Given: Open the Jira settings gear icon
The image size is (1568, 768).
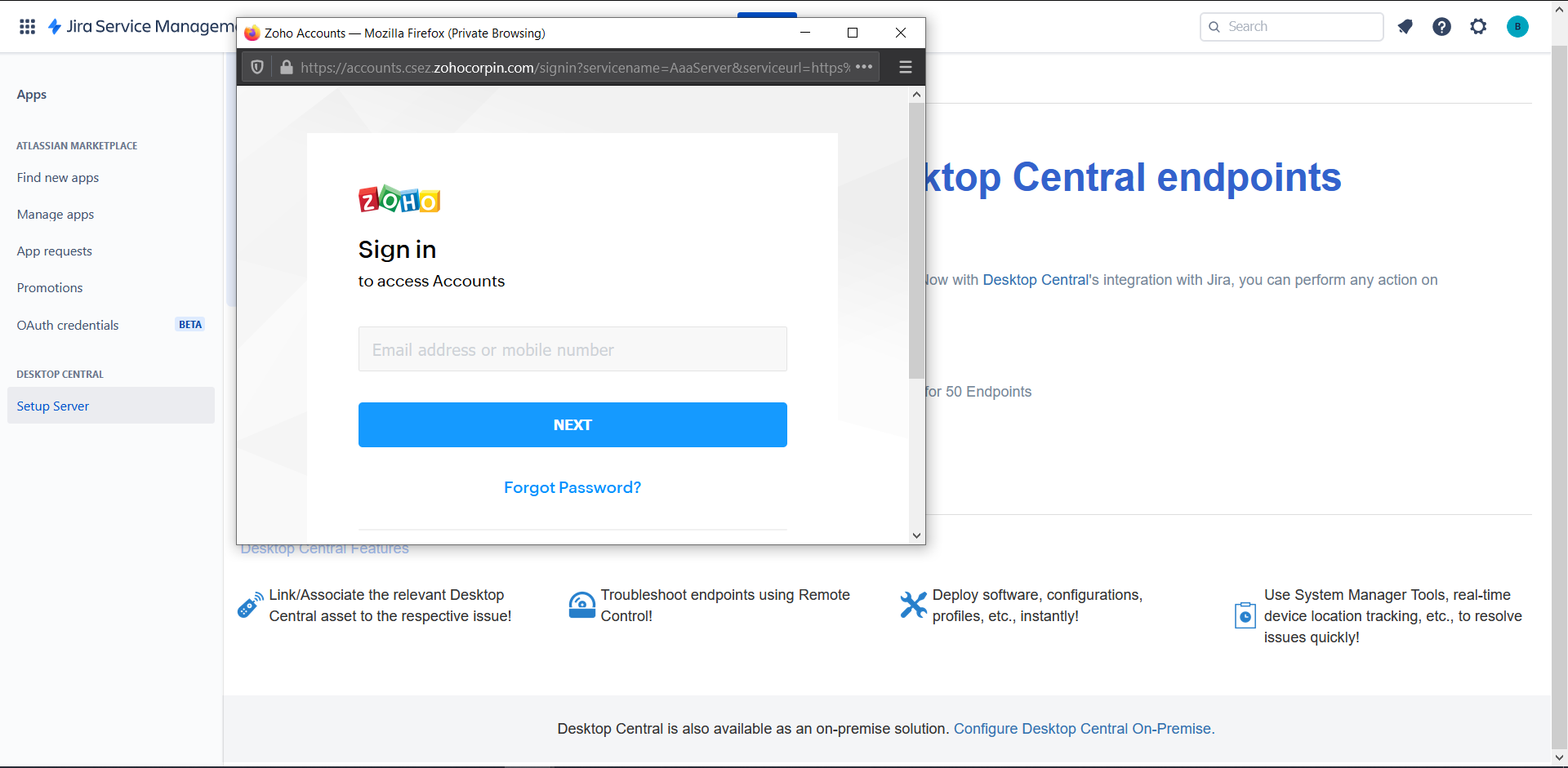Looking at the screenshot, I should [1478, 27].
